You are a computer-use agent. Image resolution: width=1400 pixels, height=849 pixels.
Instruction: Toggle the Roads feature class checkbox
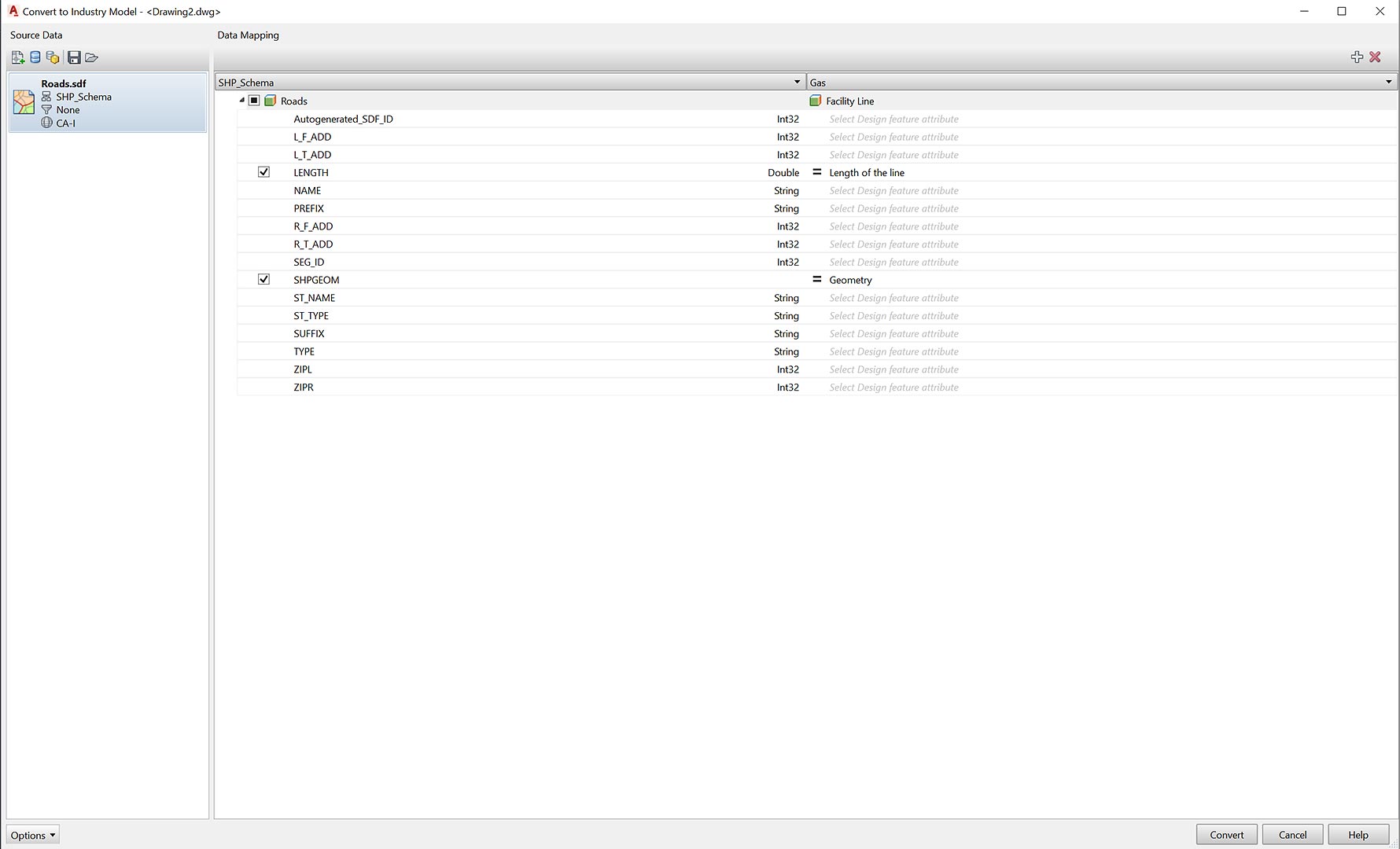click(254, 101)
